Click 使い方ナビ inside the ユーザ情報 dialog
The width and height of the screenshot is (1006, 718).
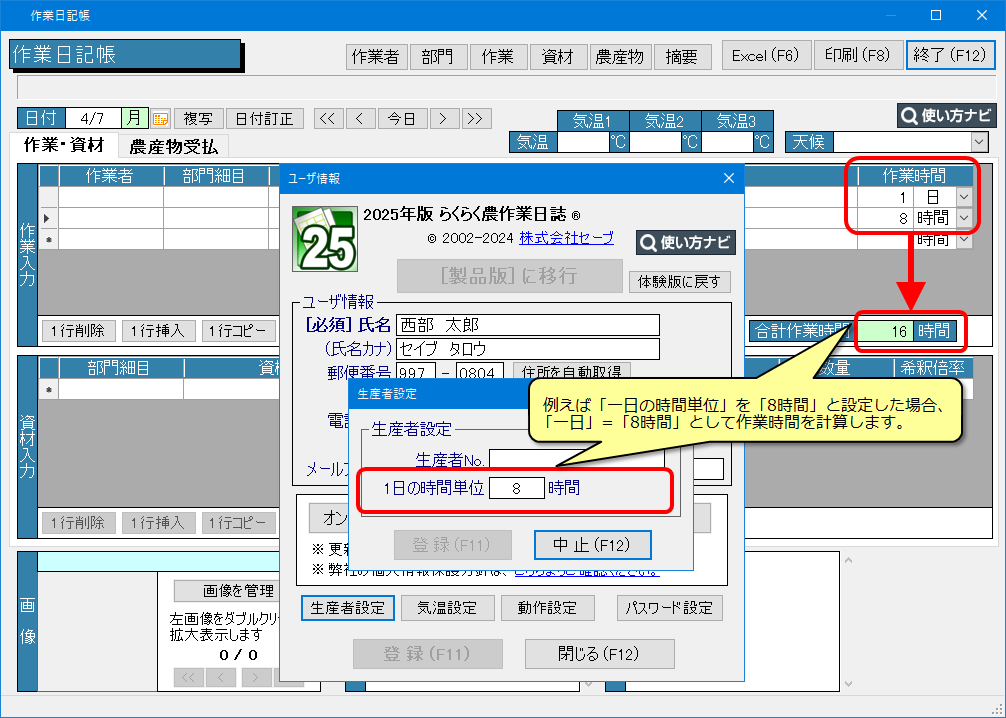[x=685, y=242]
